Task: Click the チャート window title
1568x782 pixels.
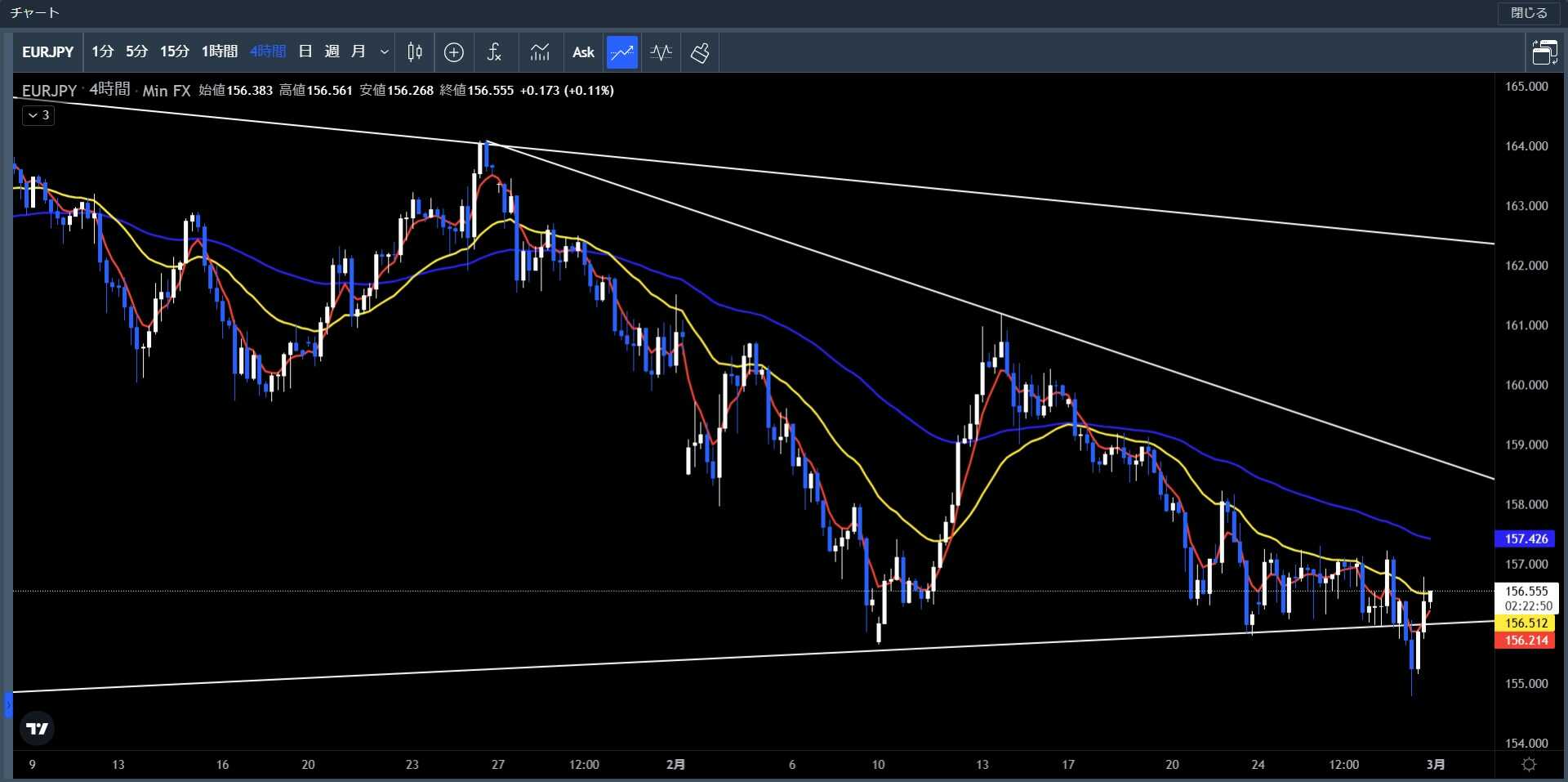Action: [x=35, y=13]
